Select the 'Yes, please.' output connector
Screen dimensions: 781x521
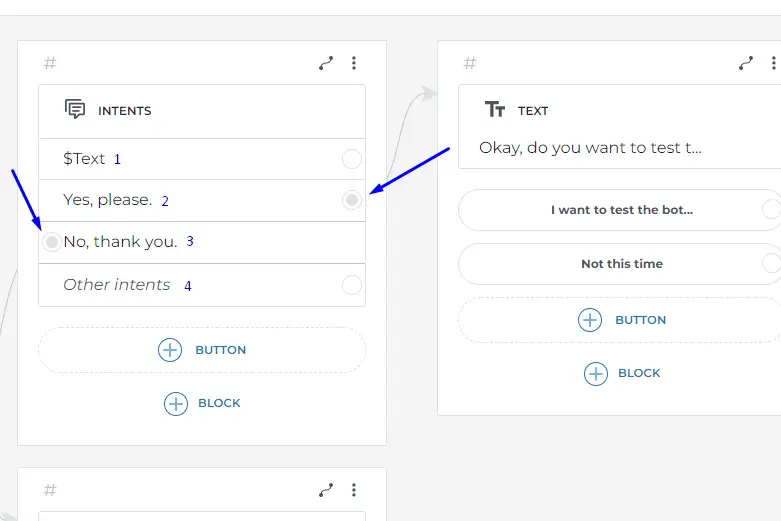351,201
